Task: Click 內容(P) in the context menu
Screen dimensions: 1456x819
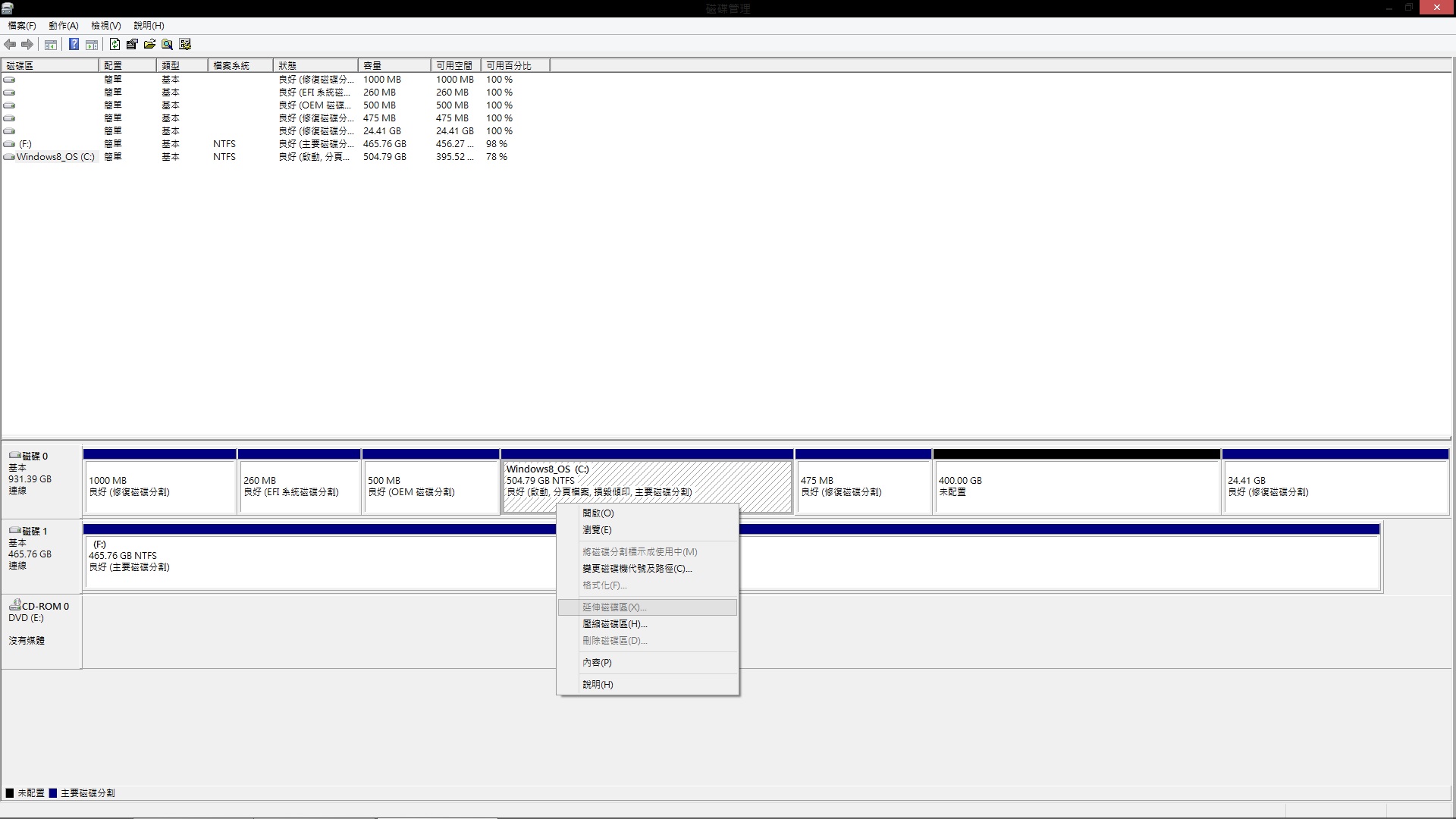Action: 597,663
